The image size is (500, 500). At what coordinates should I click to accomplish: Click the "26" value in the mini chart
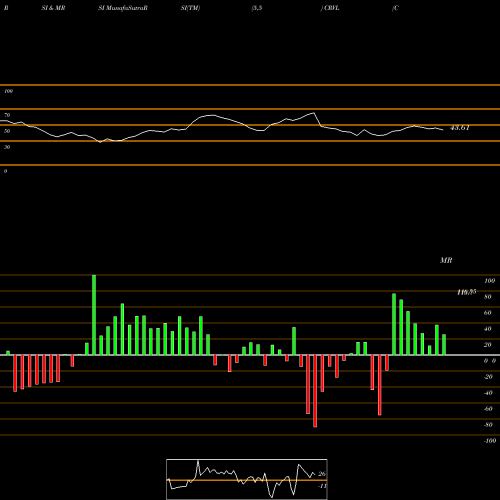pyautogui.click(x=322, y=474)
